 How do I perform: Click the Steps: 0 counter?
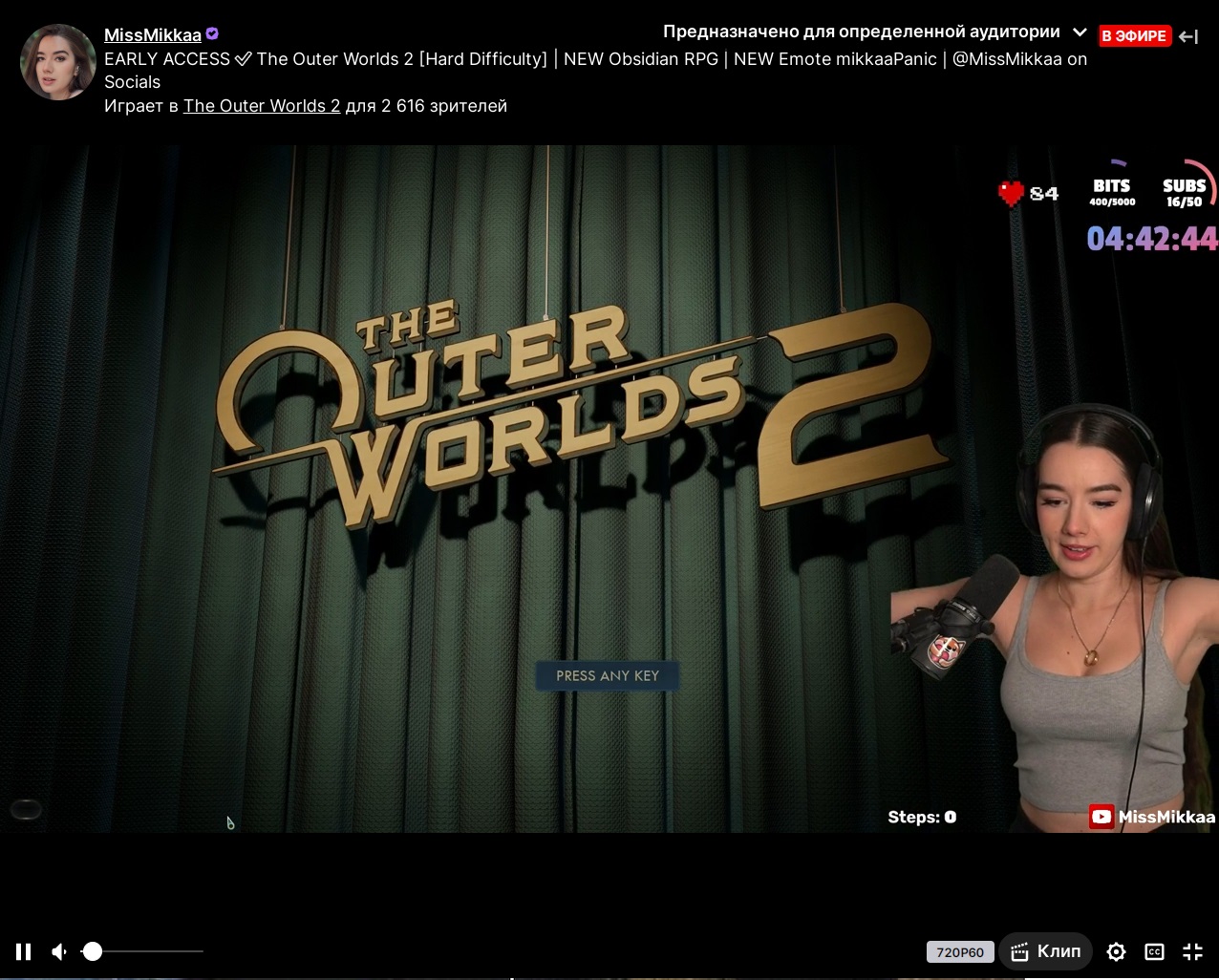[922, 817]
